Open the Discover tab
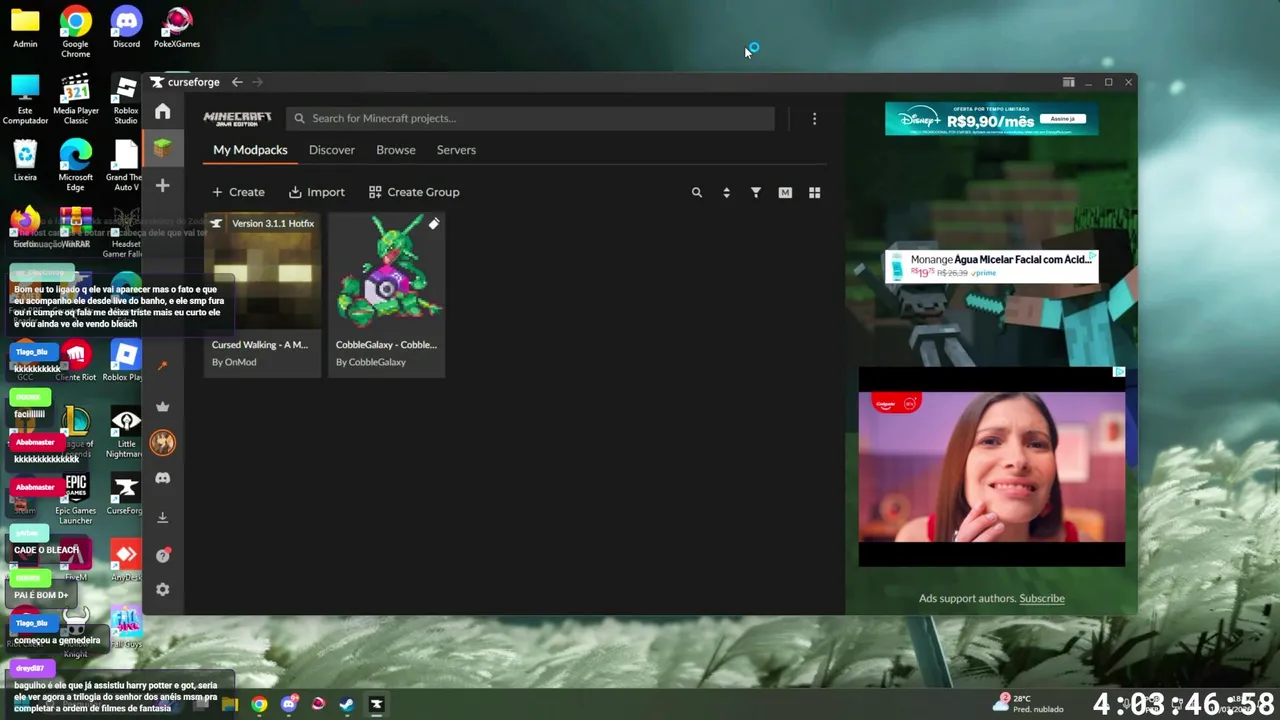Screen dimensions: 1280x720 pyautogui.click(x=332, y=150)
